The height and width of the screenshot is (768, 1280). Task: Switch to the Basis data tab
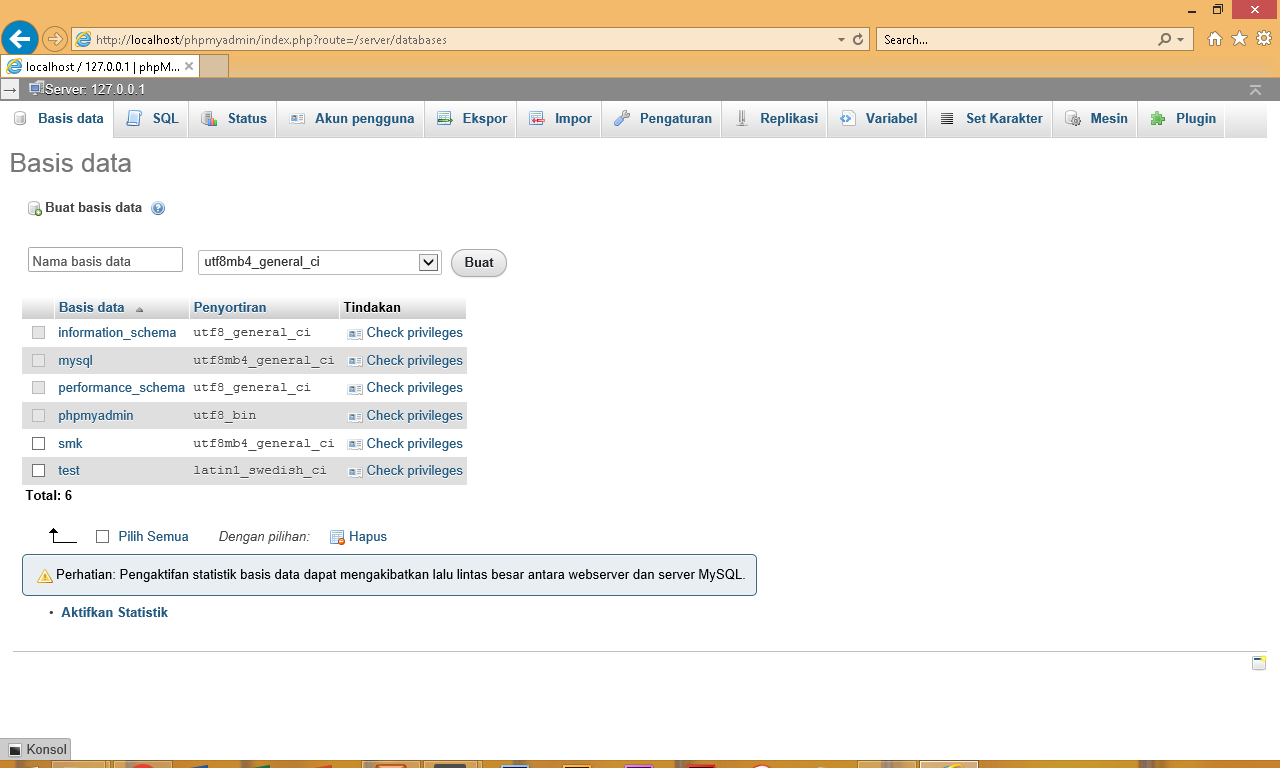59,118
